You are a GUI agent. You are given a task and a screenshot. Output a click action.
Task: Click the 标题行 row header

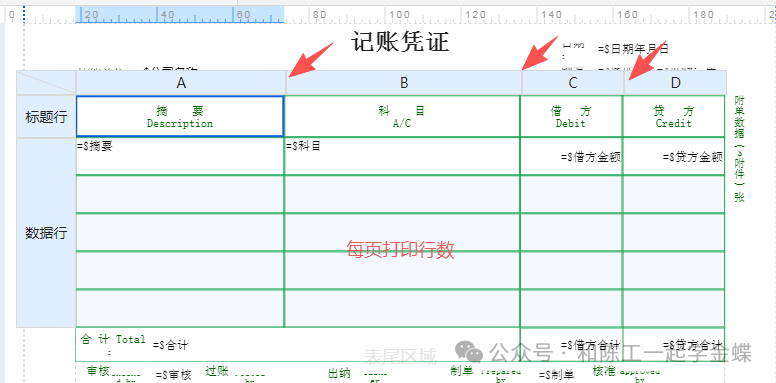[46, 117]
